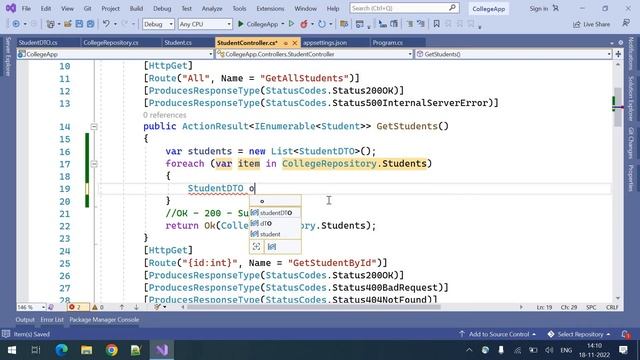This screenshot has height=360, width=640.
Task: Open the Output panel tab
Action: tap(25, 320)
